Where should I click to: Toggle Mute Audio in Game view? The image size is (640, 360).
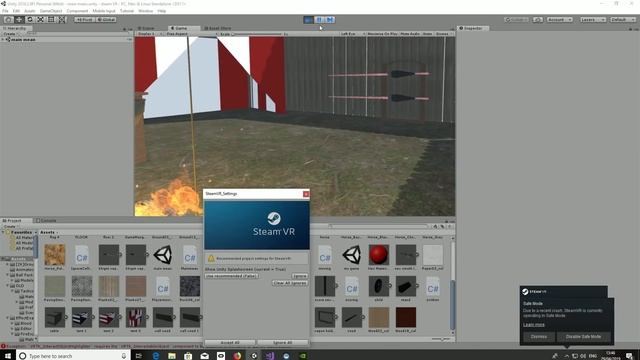410,34
